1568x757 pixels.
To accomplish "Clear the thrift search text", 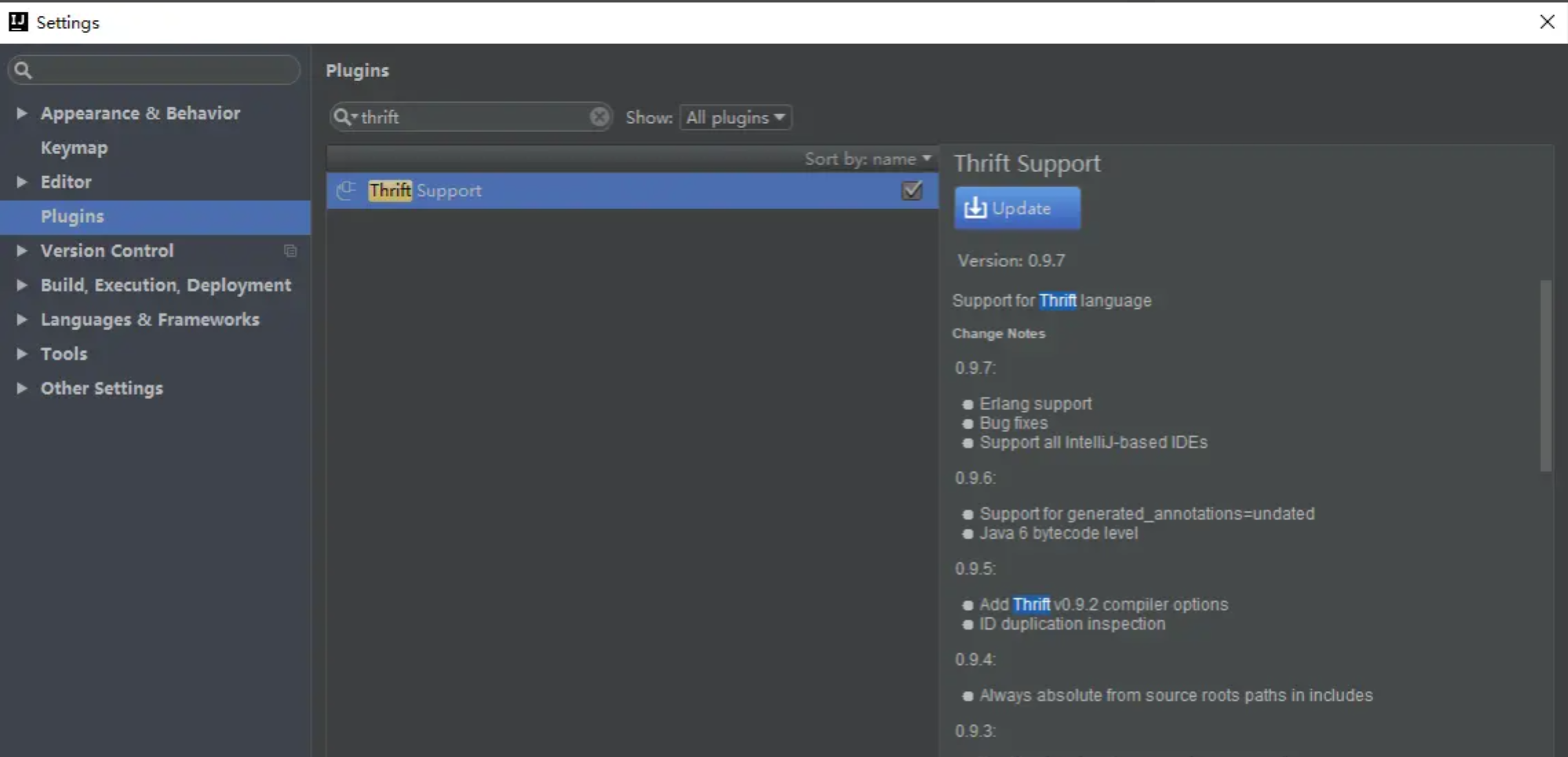I will click(x=599, y=117).
